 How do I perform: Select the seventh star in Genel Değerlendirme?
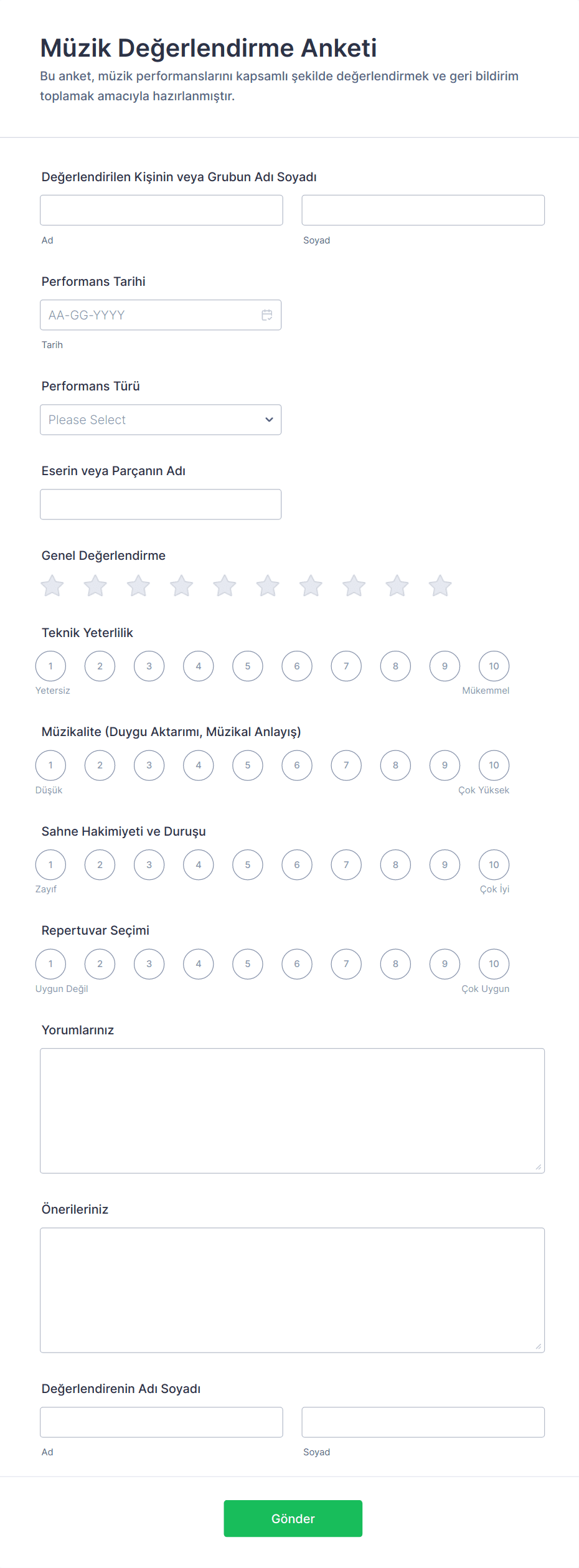(311, 586)
